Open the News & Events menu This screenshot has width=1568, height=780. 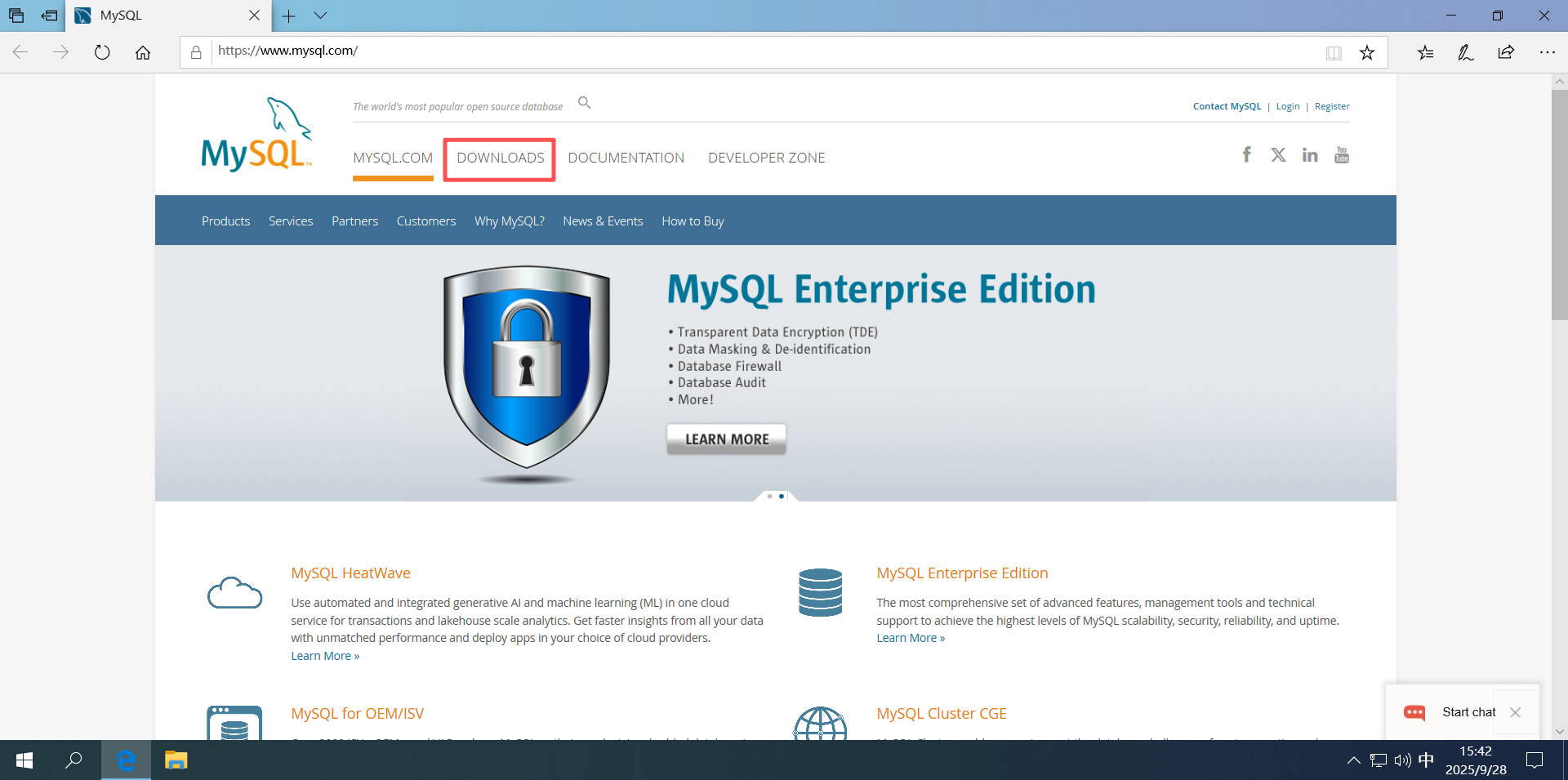tap(603, 221)
